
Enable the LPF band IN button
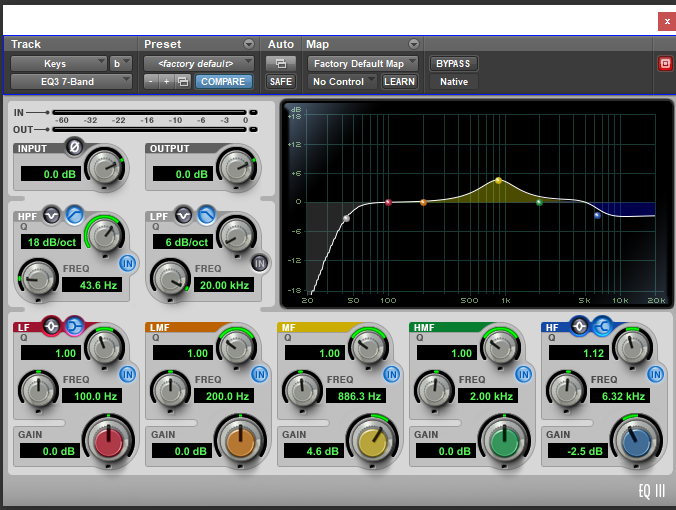[x=260, y=263]
